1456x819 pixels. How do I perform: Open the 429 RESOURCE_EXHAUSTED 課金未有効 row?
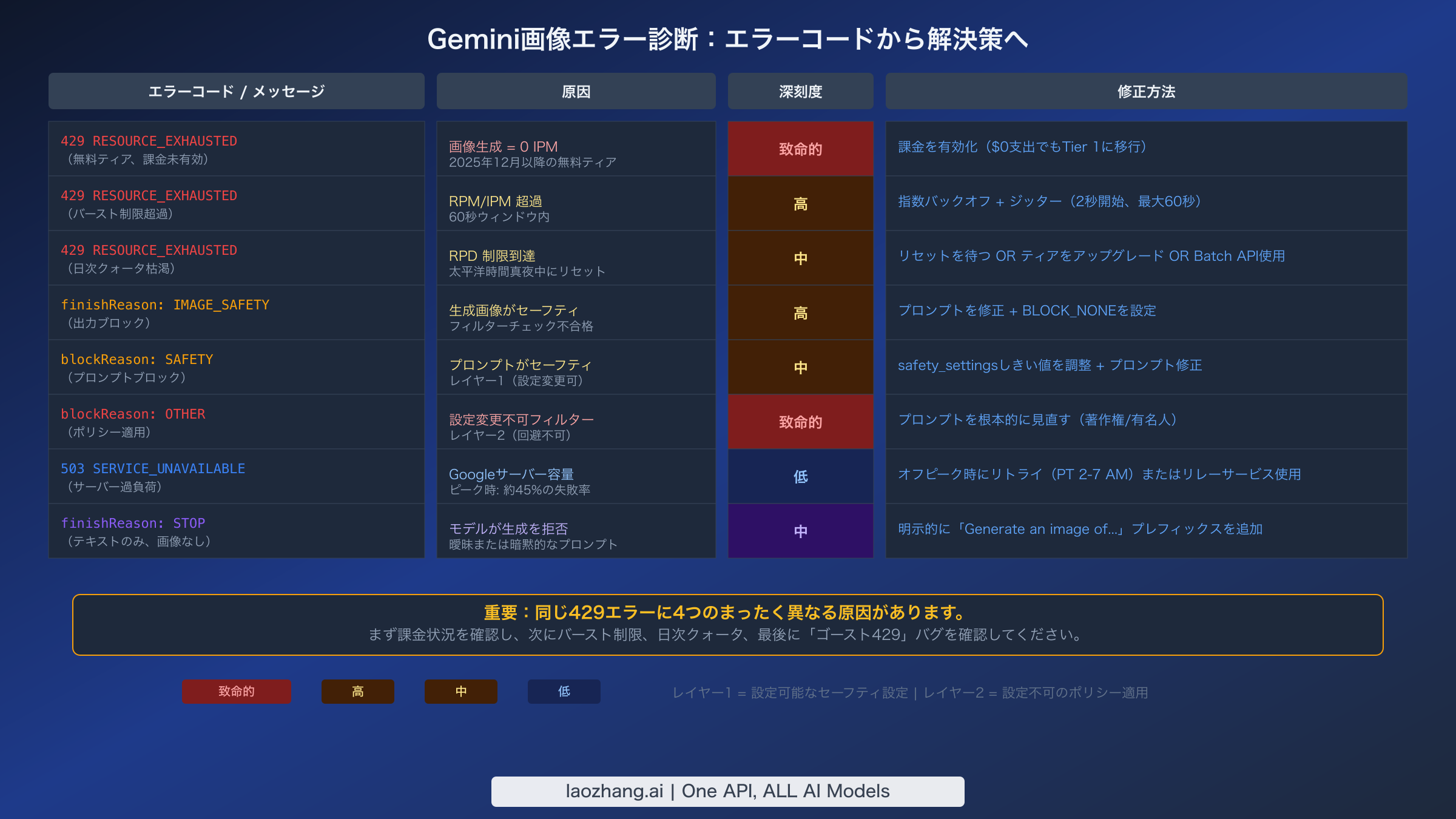237,149
